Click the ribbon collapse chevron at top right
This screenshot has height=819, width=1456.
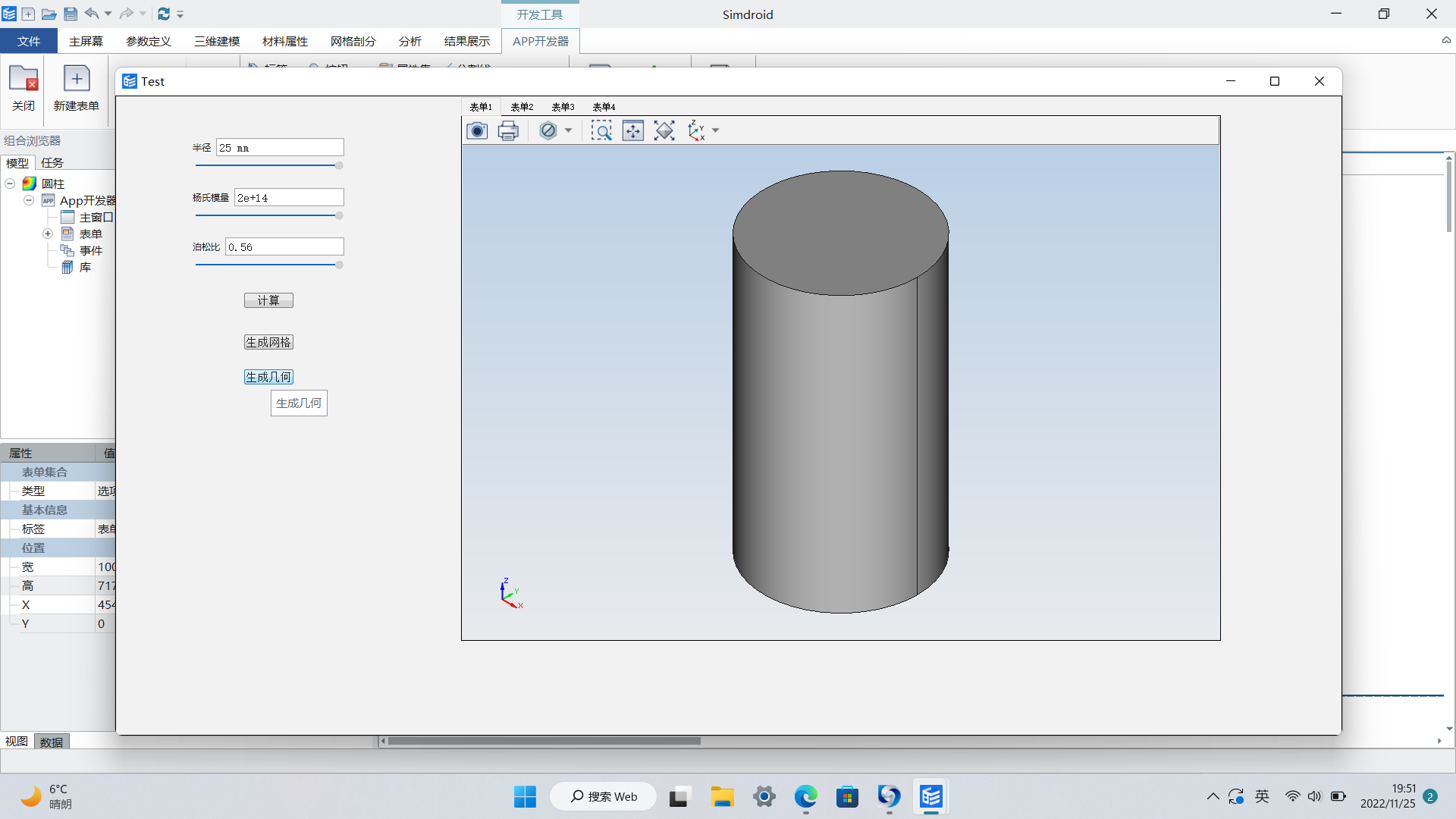1446,40
